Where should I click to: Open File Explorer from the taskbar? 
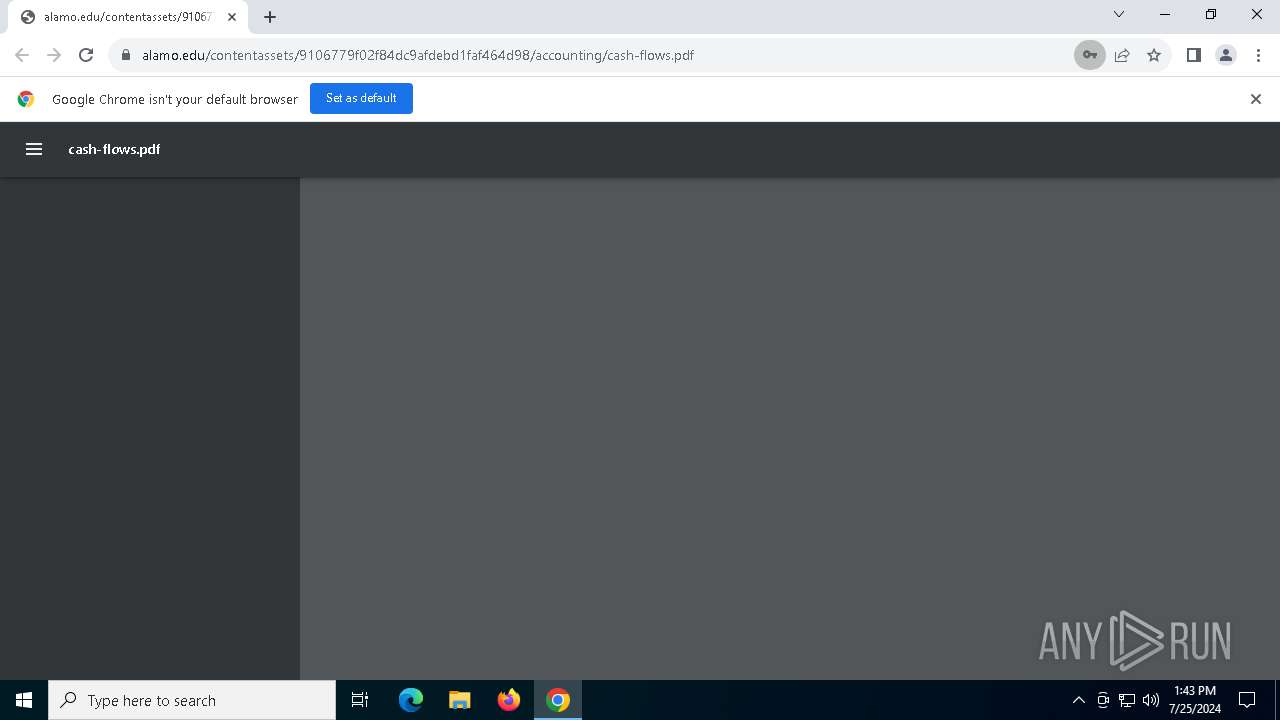(x=460, y=700)
